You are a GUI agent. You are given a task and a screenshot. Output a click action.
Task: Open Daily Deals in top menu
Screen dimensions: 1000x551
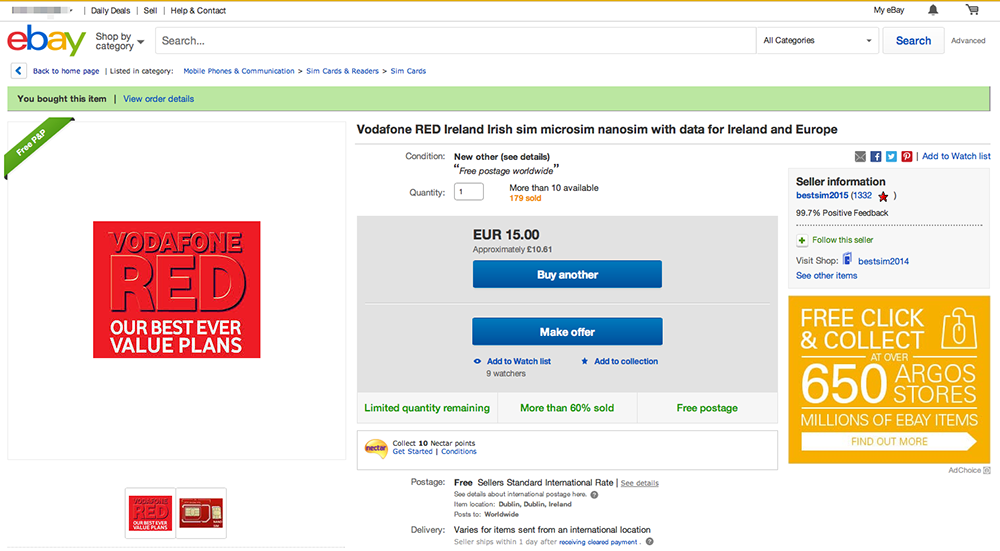click(x=110, y=11)
